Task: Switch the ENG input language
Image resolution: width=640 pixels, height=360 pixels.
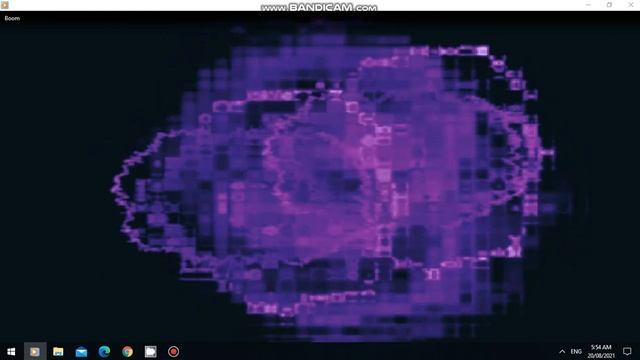Action: (x=576, y=351)
